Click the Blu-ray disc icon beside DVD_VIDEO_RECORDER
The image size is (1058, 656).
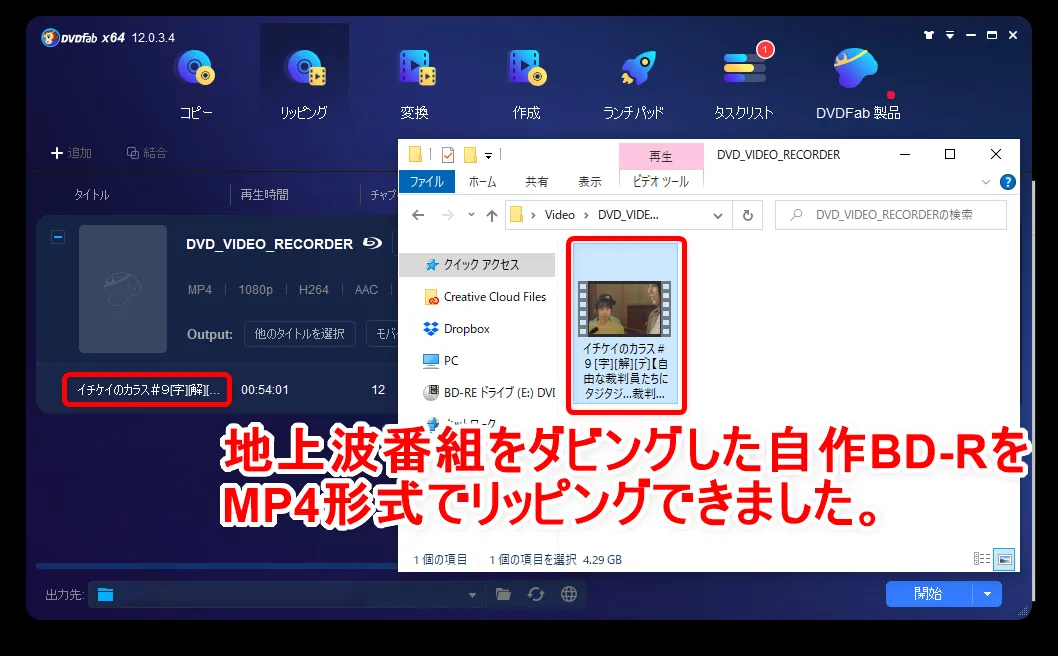point(372,243)
